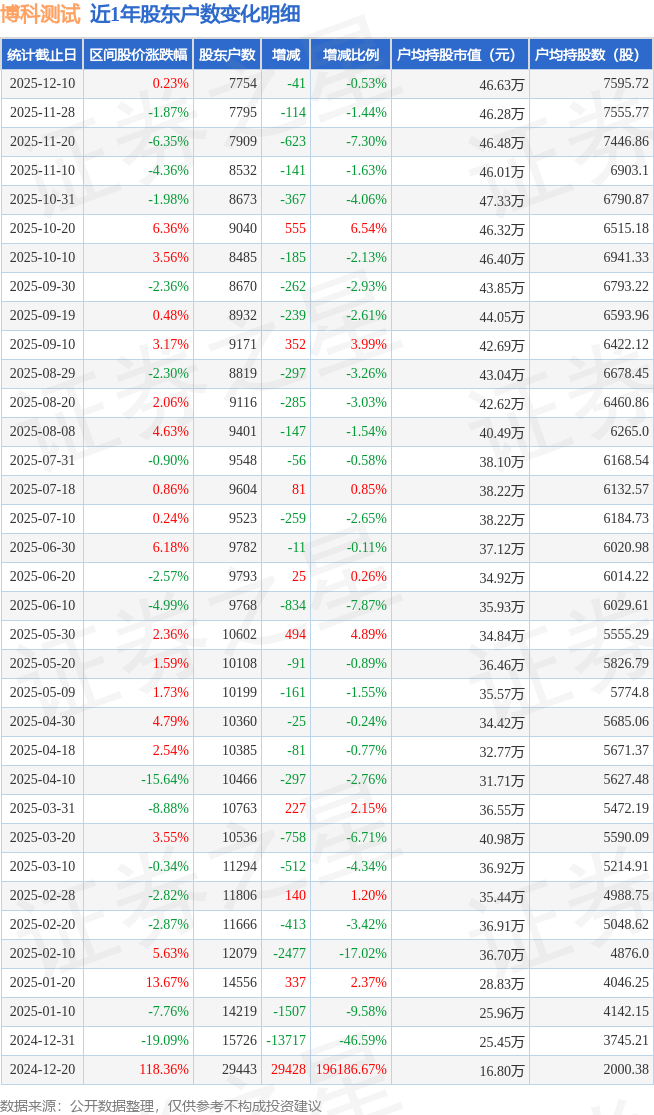Viewport: 654px width, 1115px height.
Task: Click the 数据来源 footer note text
Action: click(162, 1105)
